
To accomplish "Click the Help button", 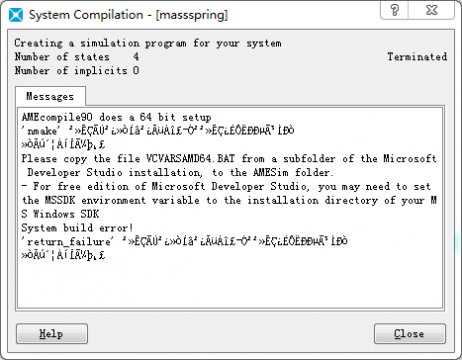I will tap(52, 333).
